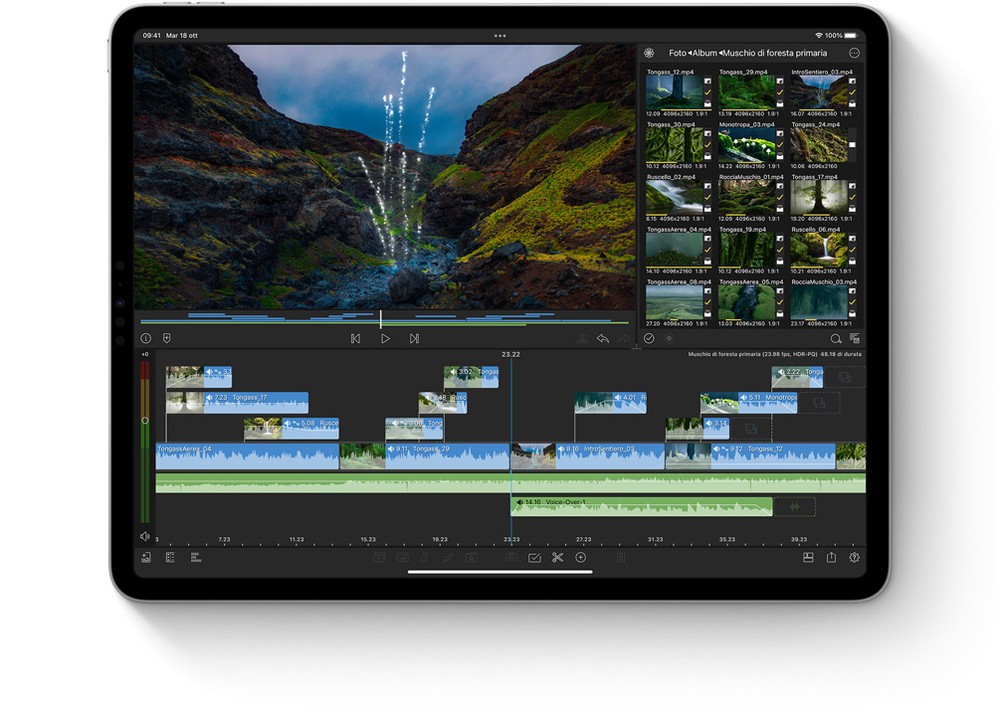This screenshot has height=721, width=1000.
Task: Toggle the library select-all checkmark circle
Action: click(x=649, y=339)
